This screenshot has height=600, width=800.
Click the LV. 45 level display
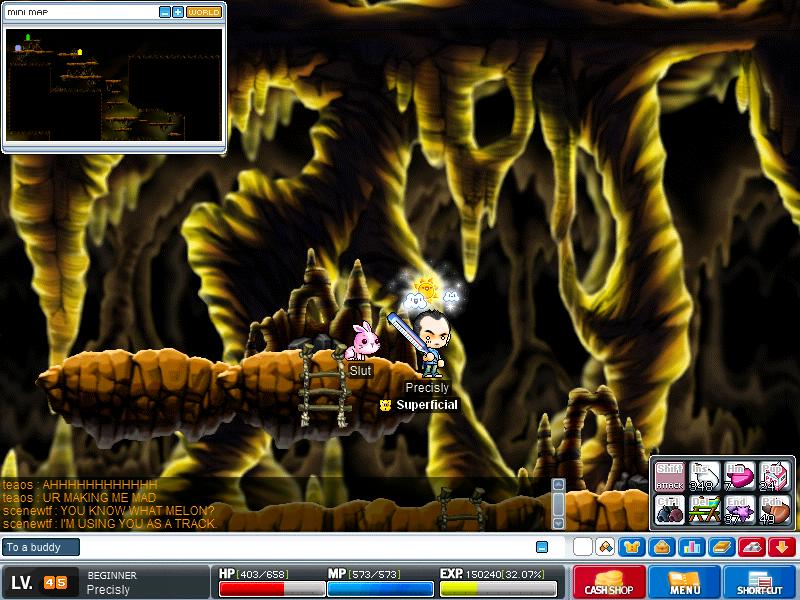coord(39,582)
